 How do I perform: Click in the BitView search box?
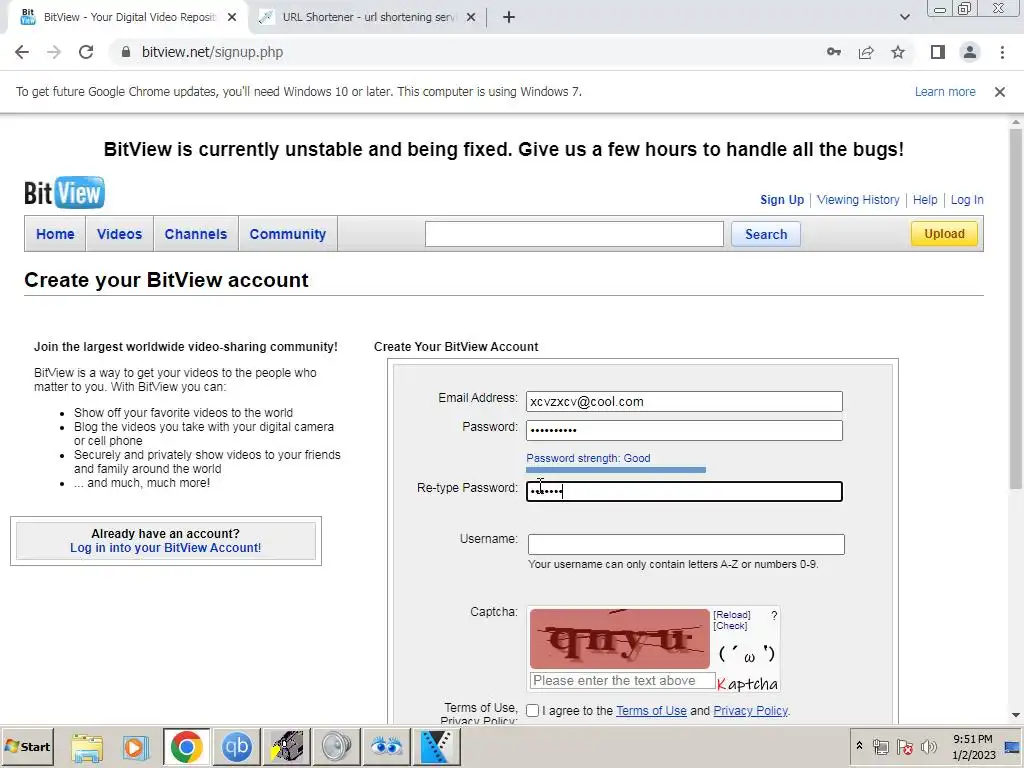tap(574, 234)
